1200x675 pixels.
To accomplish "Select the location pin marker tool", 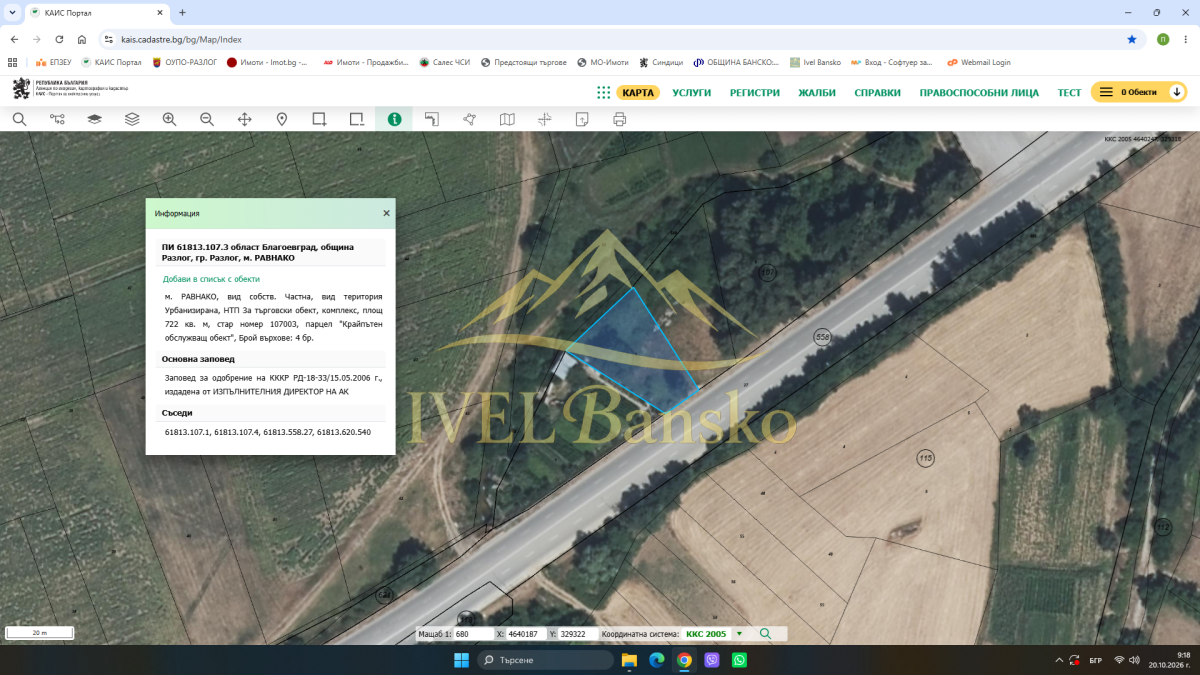I will click(x=282, y=119).
